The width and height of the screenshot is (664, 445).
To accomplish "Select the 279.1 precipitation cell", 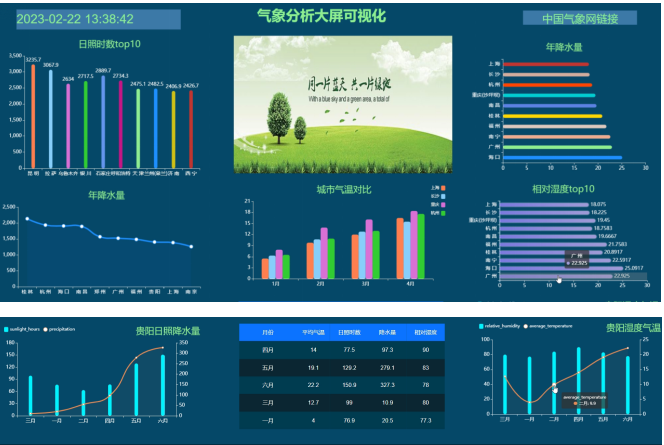I will (387, 368).
